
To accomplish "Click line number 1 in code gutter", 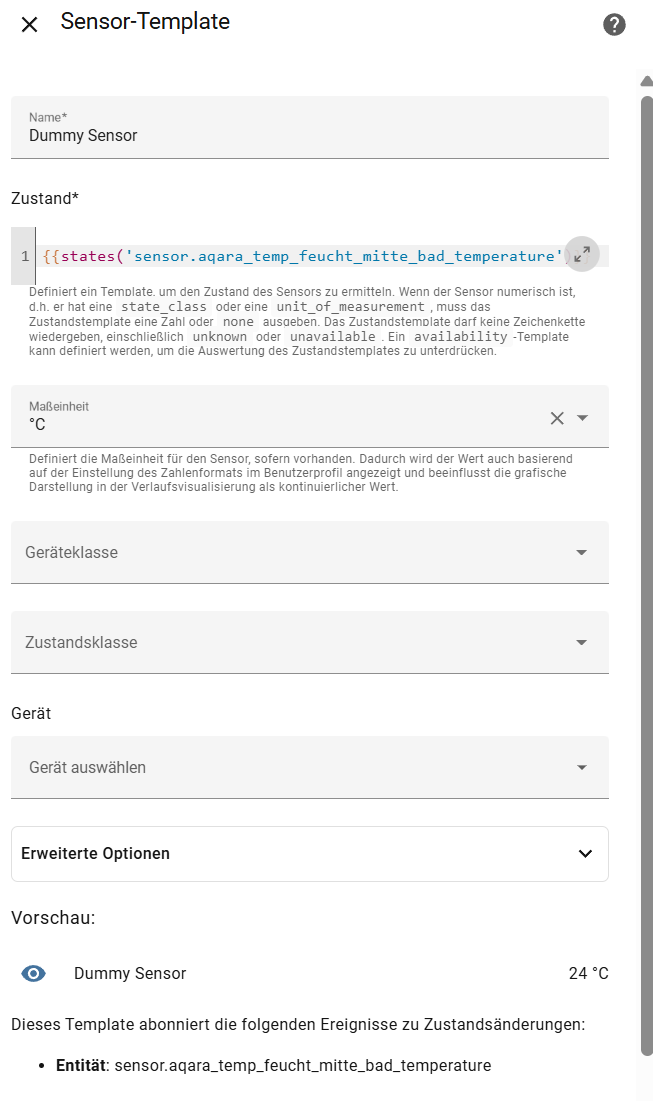I will [x=24, y=256].
